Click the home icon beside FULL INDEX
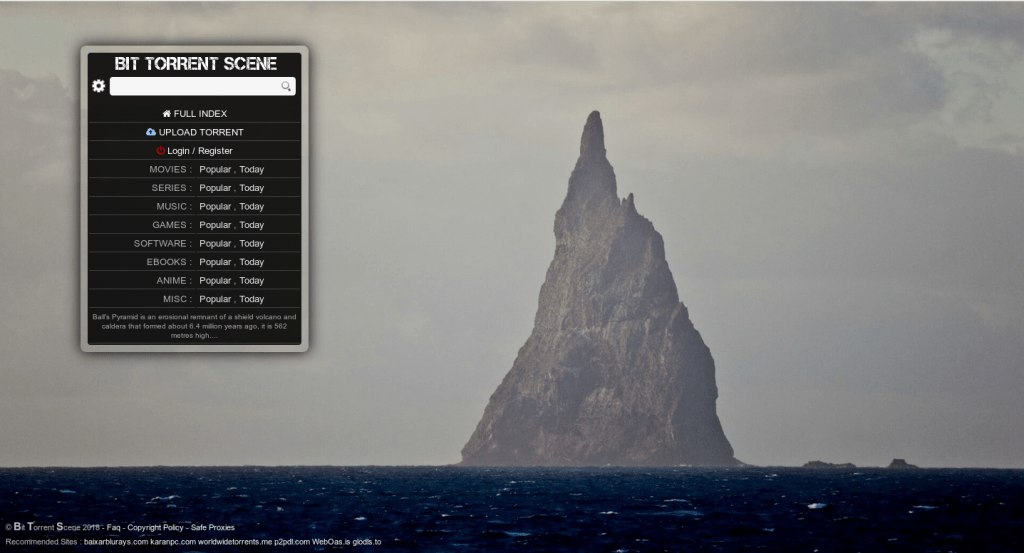The image size is (1024, 553). pyautogui.click(x=167, y=114)
